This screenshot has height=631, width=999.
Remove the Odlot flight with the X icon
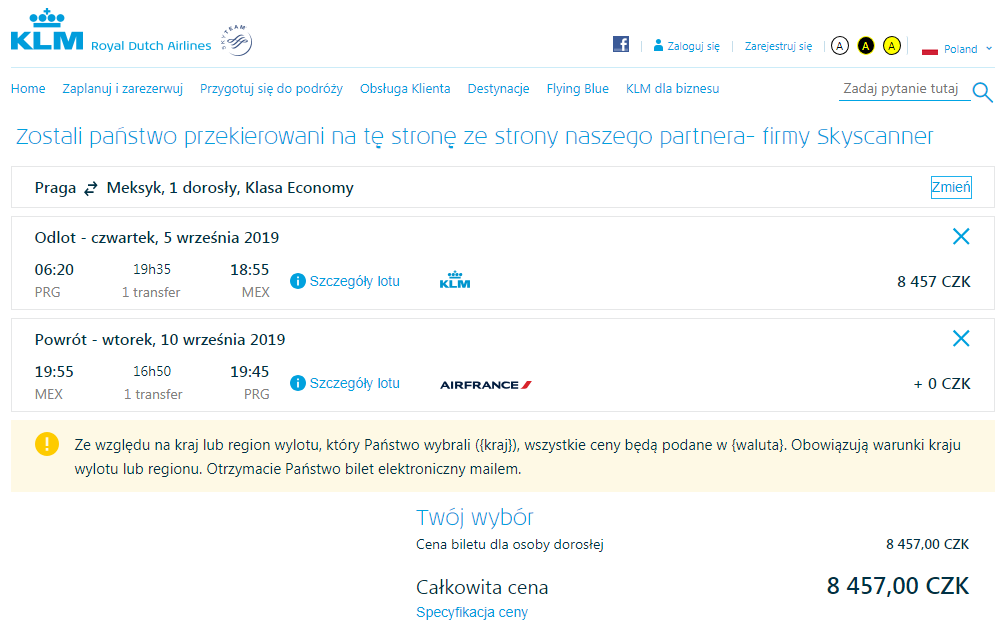[961, 236]
